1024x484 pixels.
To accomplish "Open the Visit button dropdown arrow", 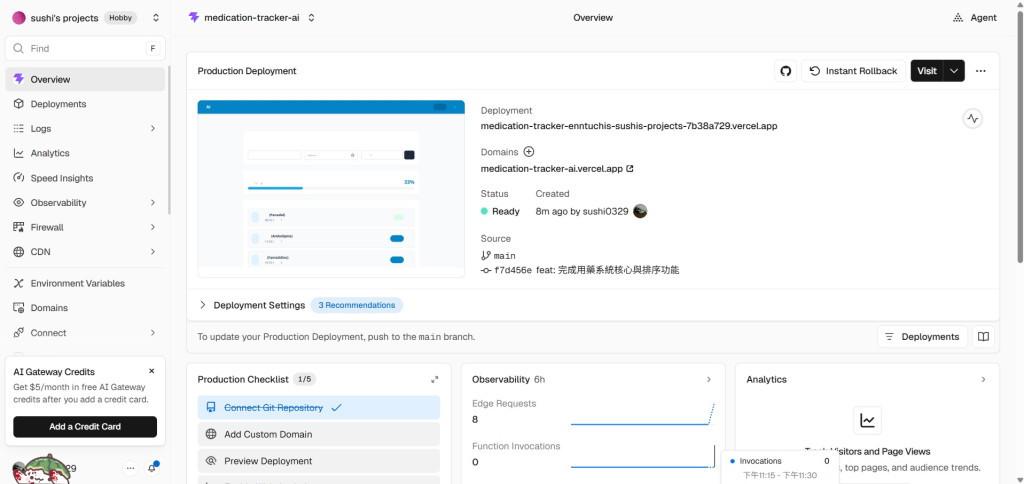I will (954, 71).
